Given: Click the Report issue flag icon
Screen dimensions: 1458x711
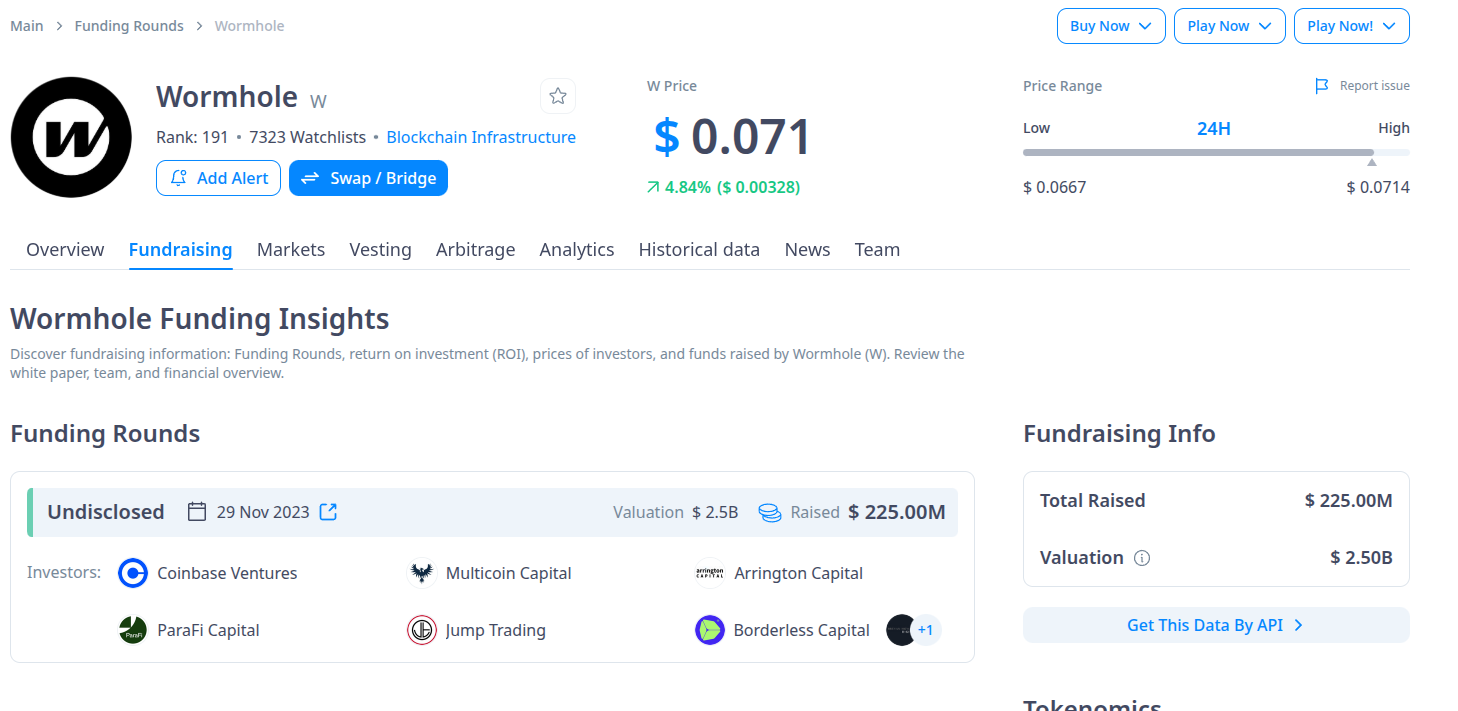Looking at the screenshot, I should click(x=1322, y=86).
